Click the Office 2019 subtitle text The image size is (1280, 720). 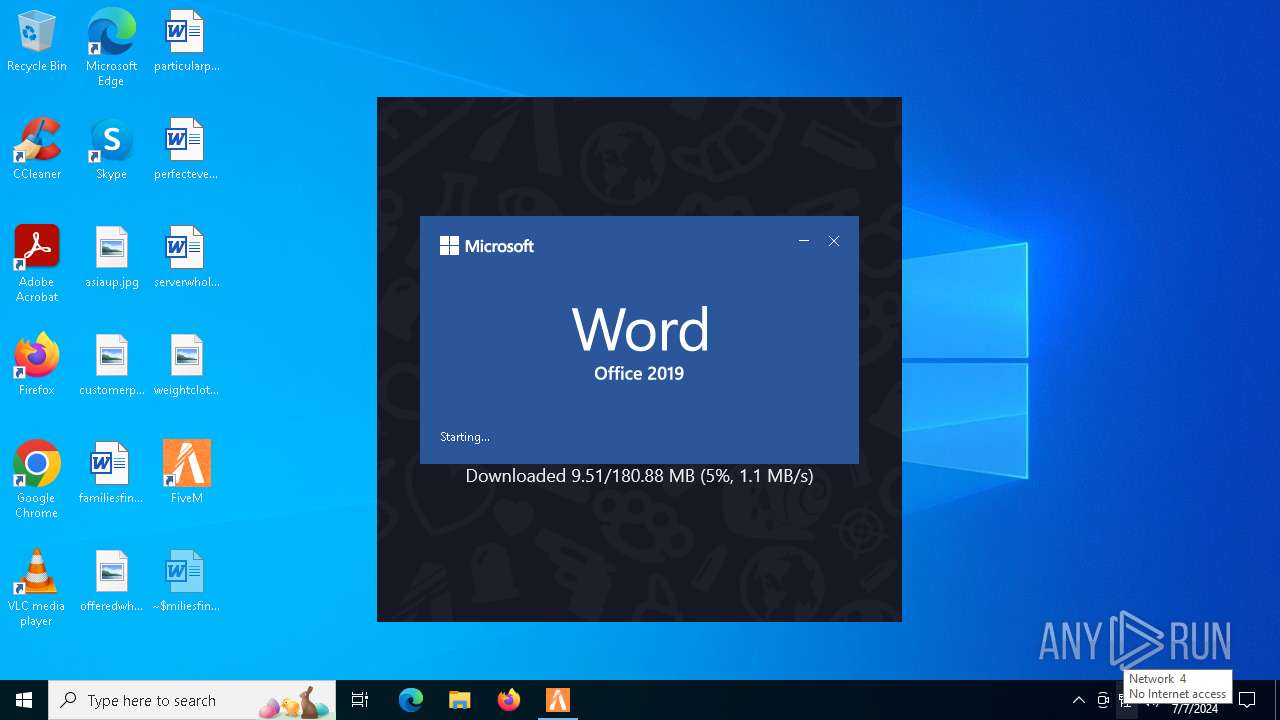click(x=639, y=373)
